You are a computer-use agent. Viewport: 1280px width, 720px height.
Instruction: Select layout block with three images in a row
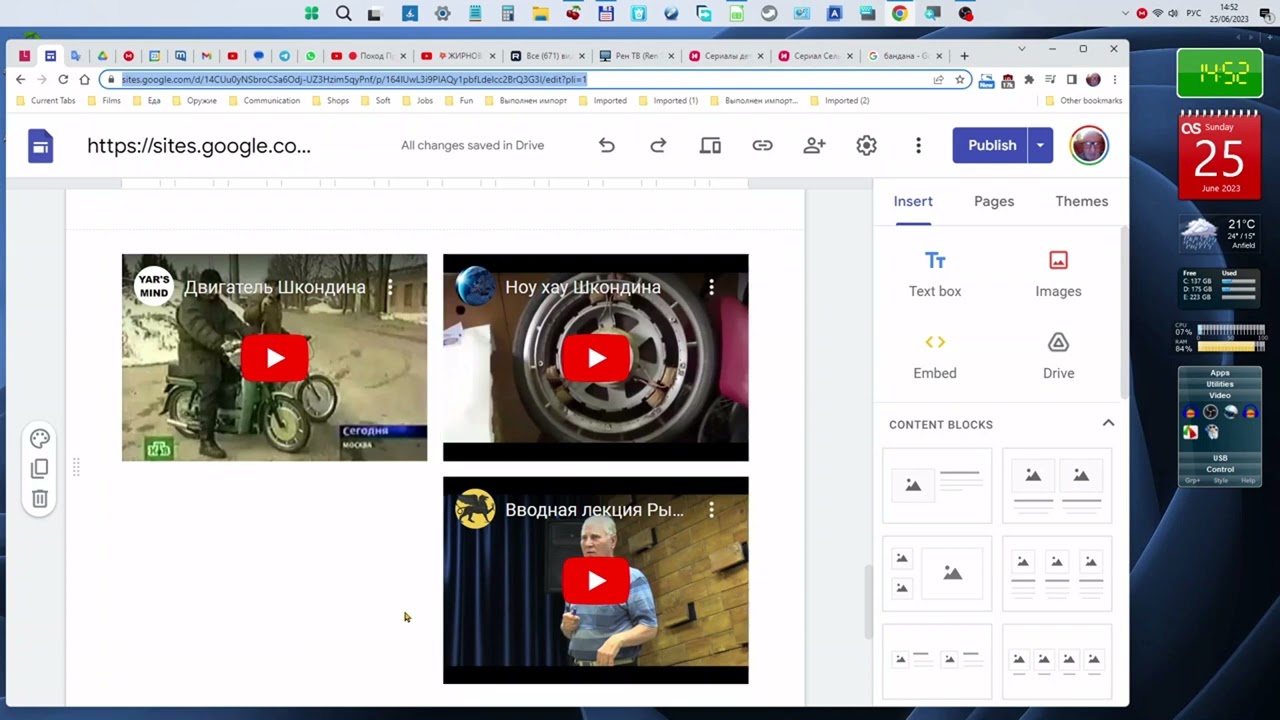(x=1057, y=573)
